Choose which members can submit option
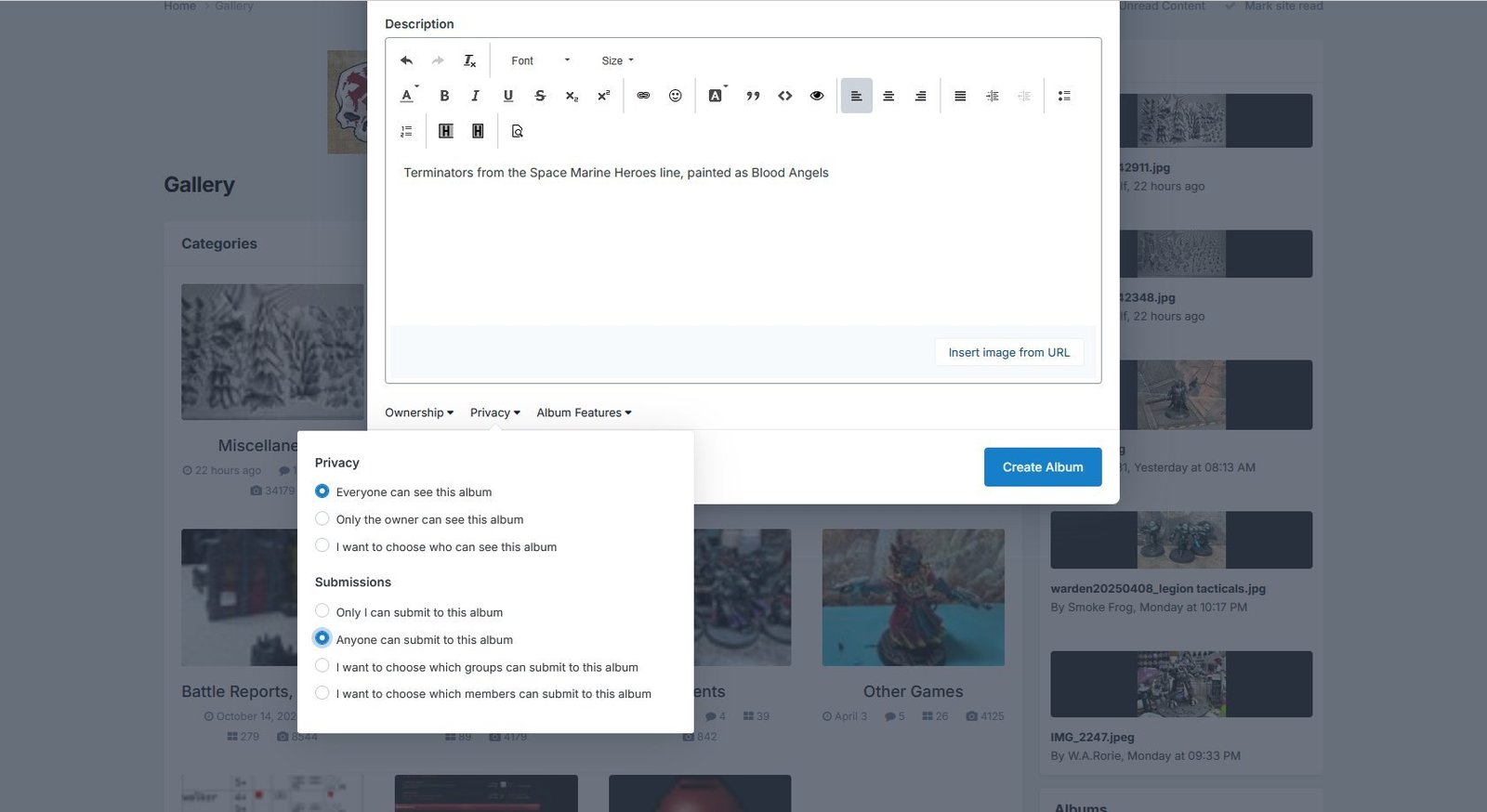This screenshot has width=1487, height=812. click(322, 693)
